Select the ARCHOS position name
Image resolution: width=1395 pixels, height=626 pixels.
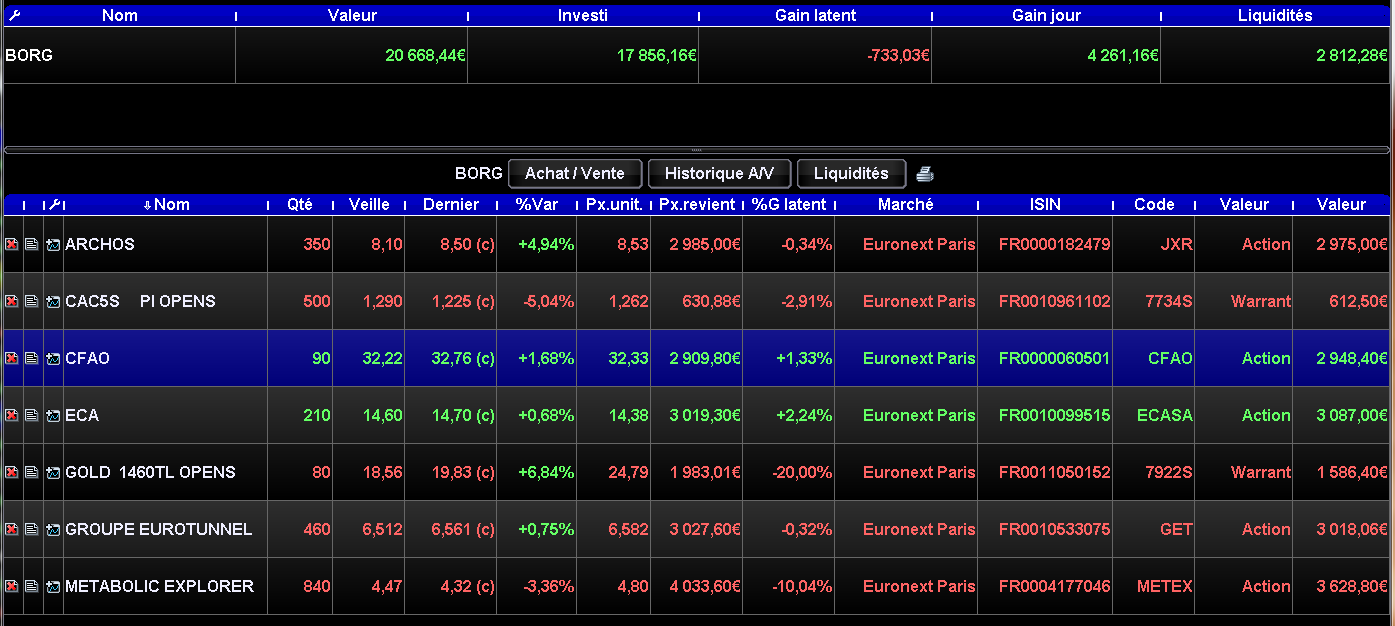pyautogui.click(x=100, y=245)
